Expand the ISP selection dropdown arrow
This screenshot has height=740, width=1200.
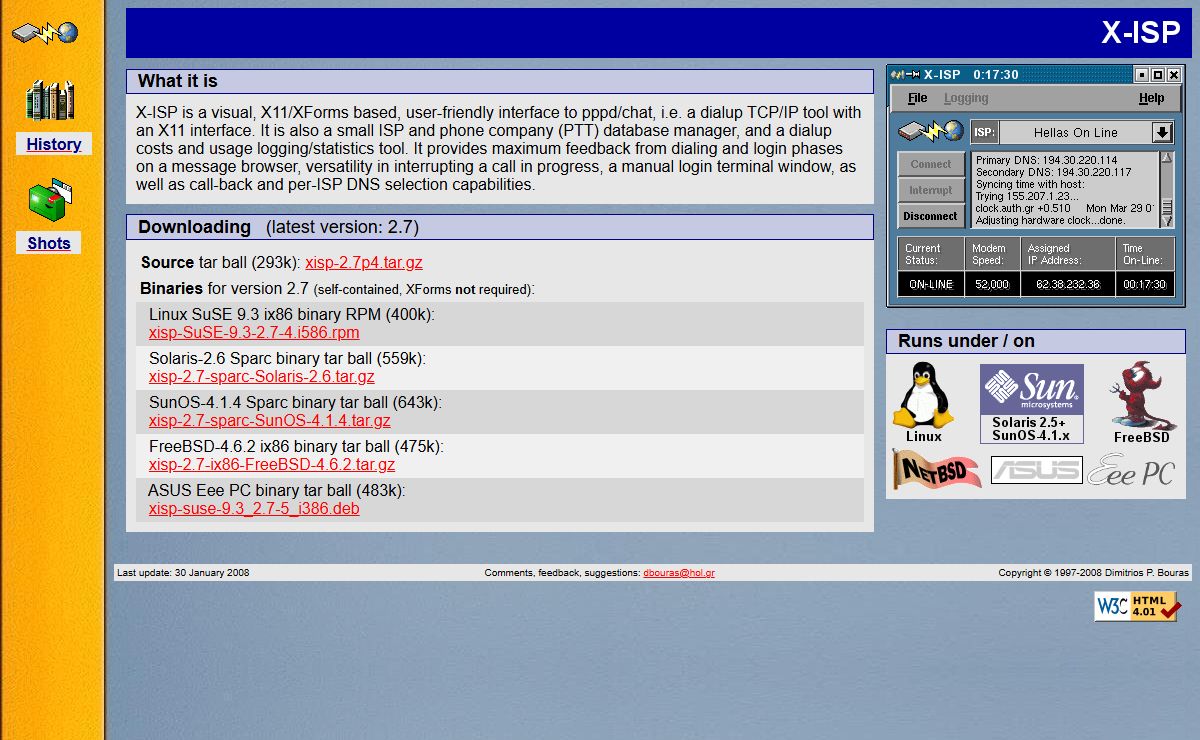pos(1161,132)
